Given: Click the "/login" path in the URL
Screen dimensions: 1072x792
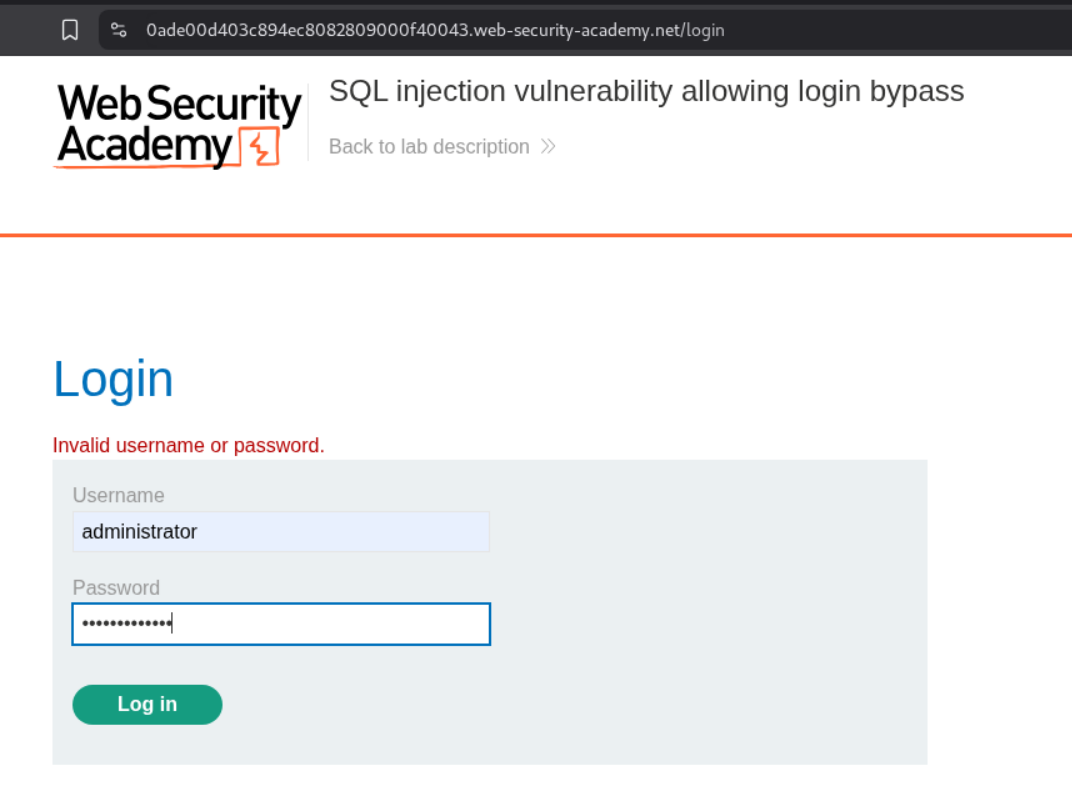Looking at the screenshot, I should [x=705, y=30].
